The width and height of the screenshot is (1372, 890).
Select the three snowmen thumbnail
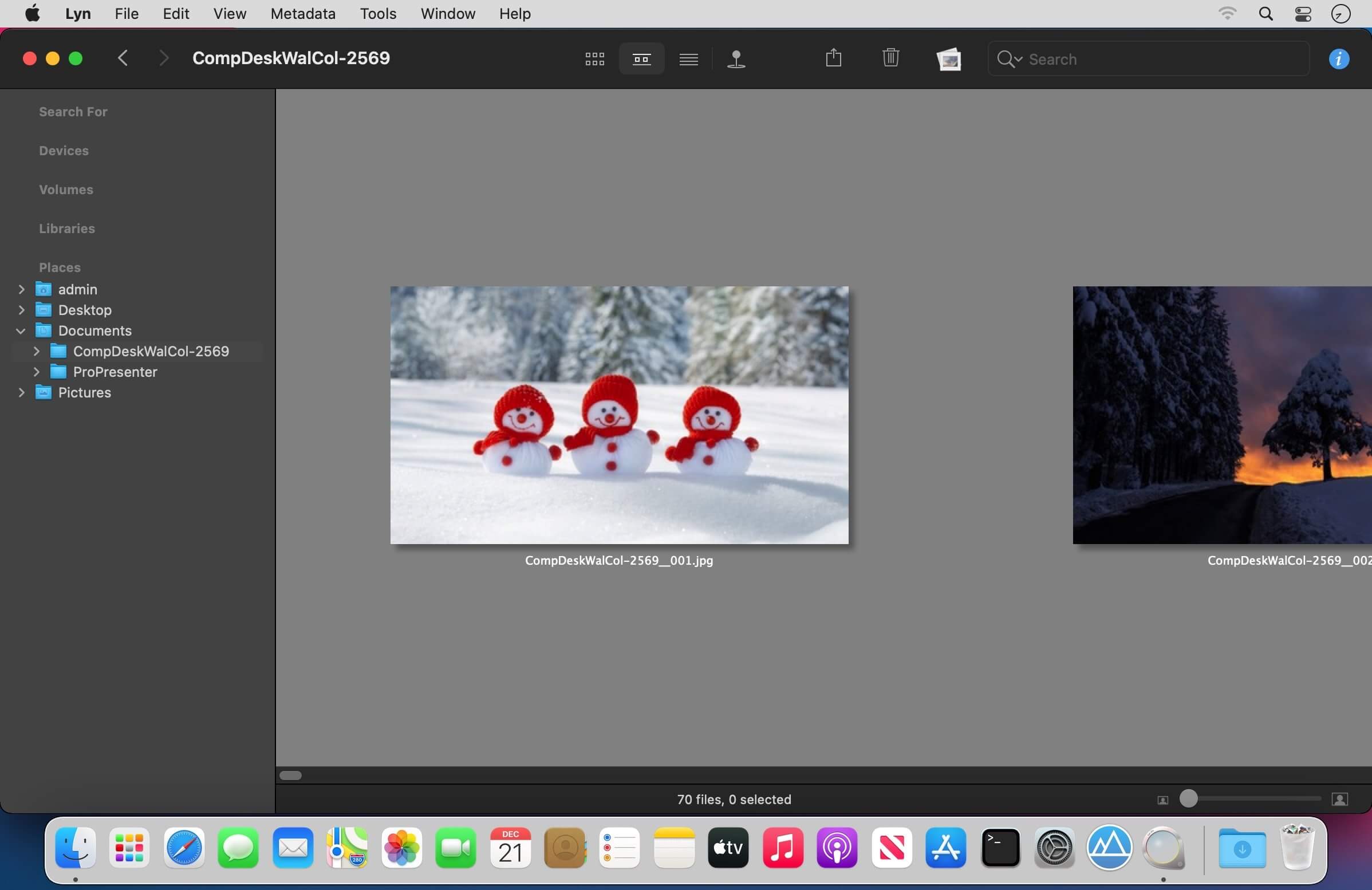[x=618, y=415]
